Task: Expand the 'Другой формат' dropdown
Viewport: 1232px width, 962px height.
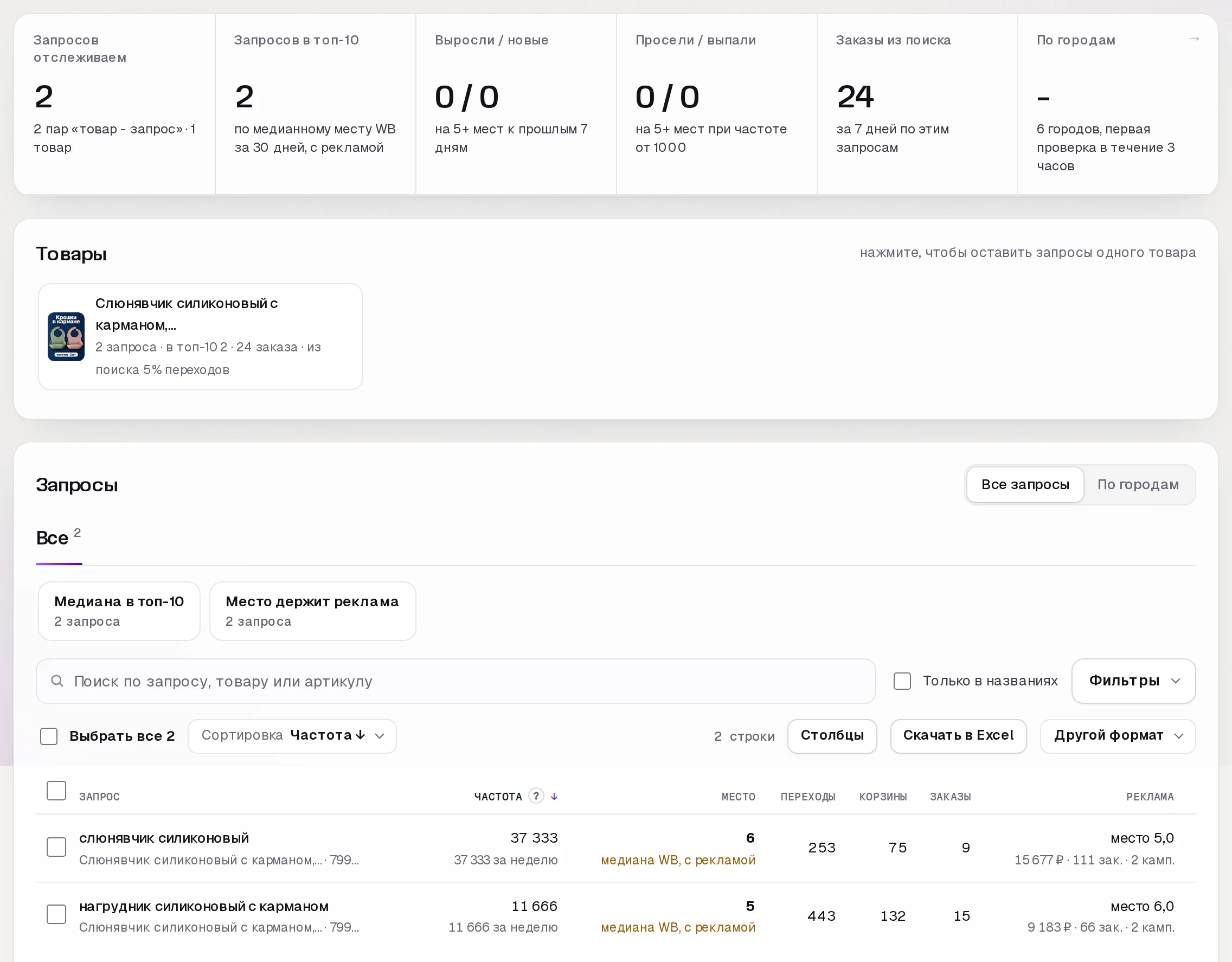Action: (1118, 736)
